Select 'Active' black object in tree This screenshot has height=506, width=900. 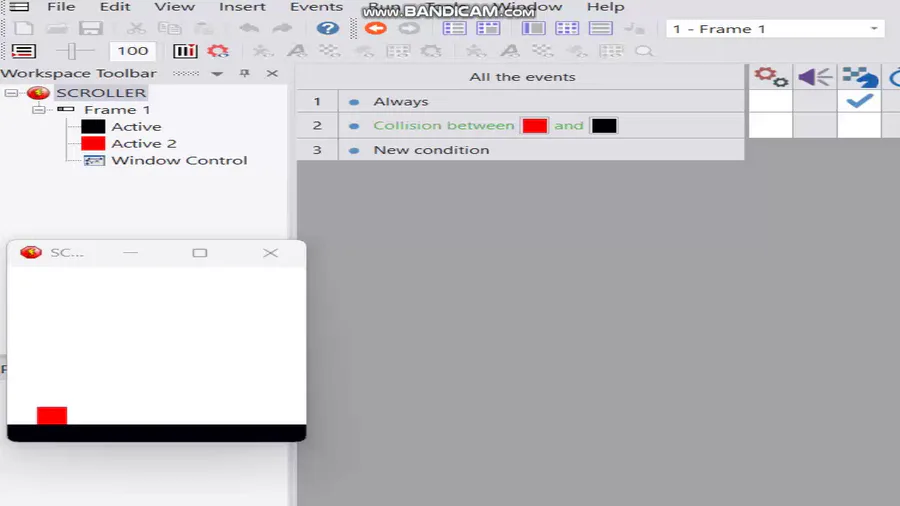tap(135, 127)
